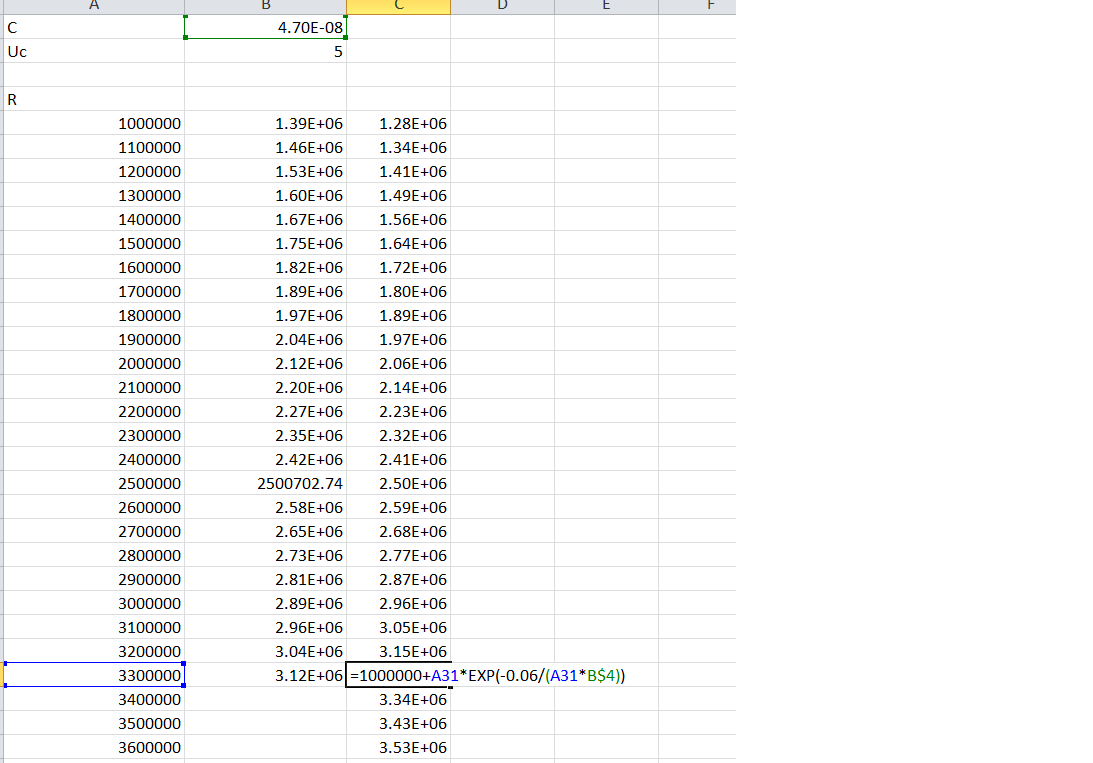
Task: Select cell 1100000 in column A
Action: [x=94, y=148]
